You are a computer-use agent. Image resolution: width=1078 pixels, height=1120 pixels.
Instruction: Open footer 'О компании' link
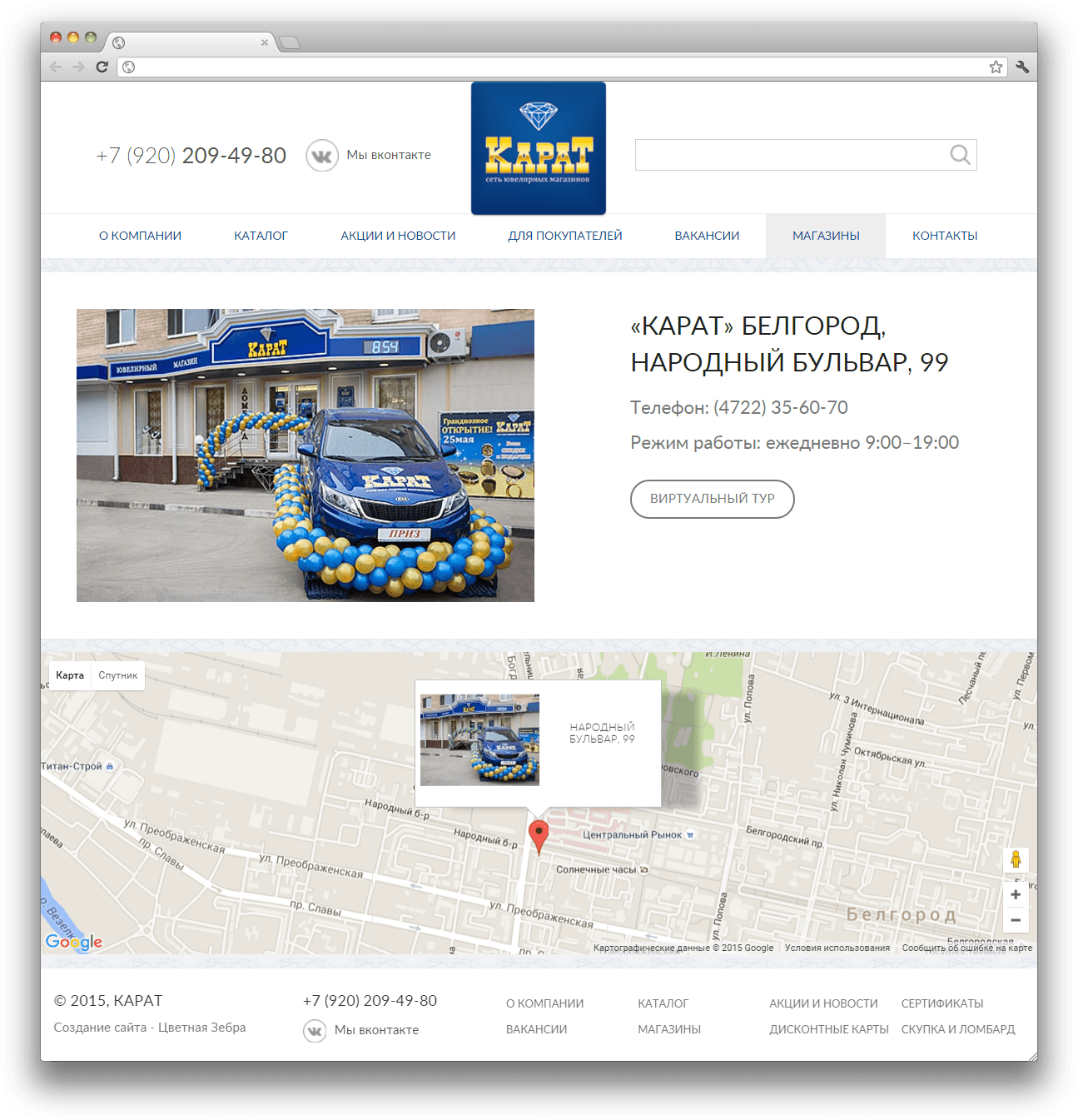click(x=545, y=1003)
